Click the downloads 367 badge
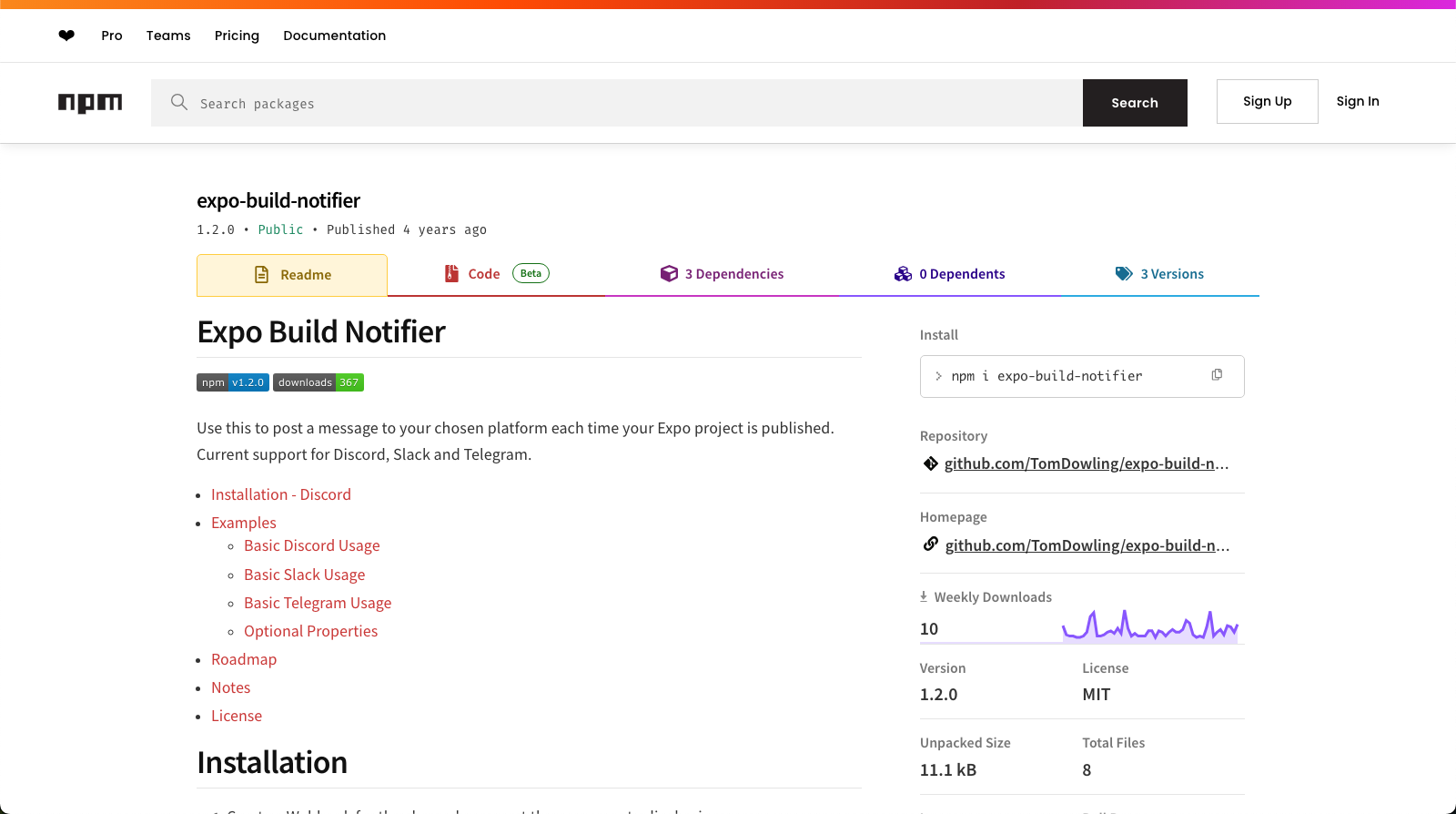Viewport: 1456px width, 814px height. click(318, 382)
